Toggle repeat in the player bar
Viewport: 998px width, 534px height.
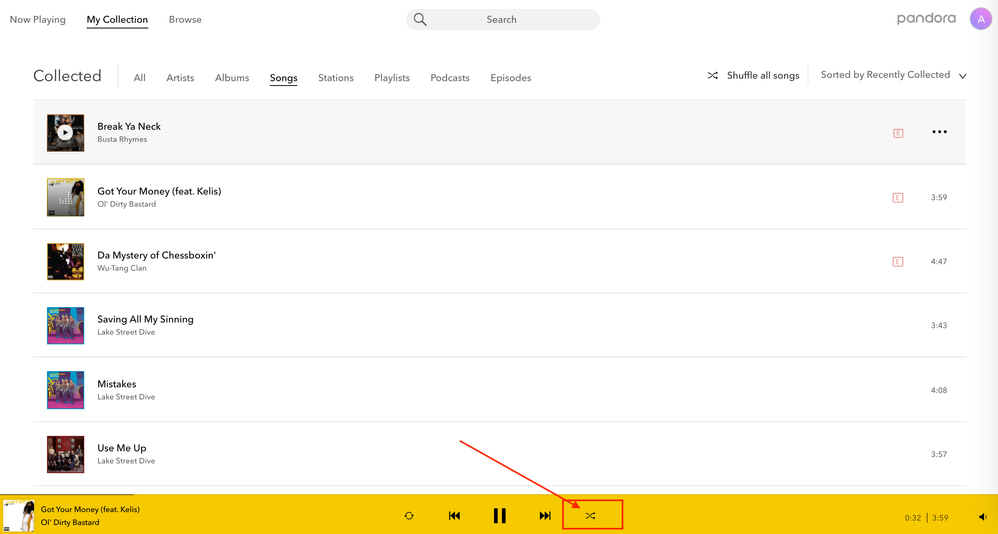[409, 516]
